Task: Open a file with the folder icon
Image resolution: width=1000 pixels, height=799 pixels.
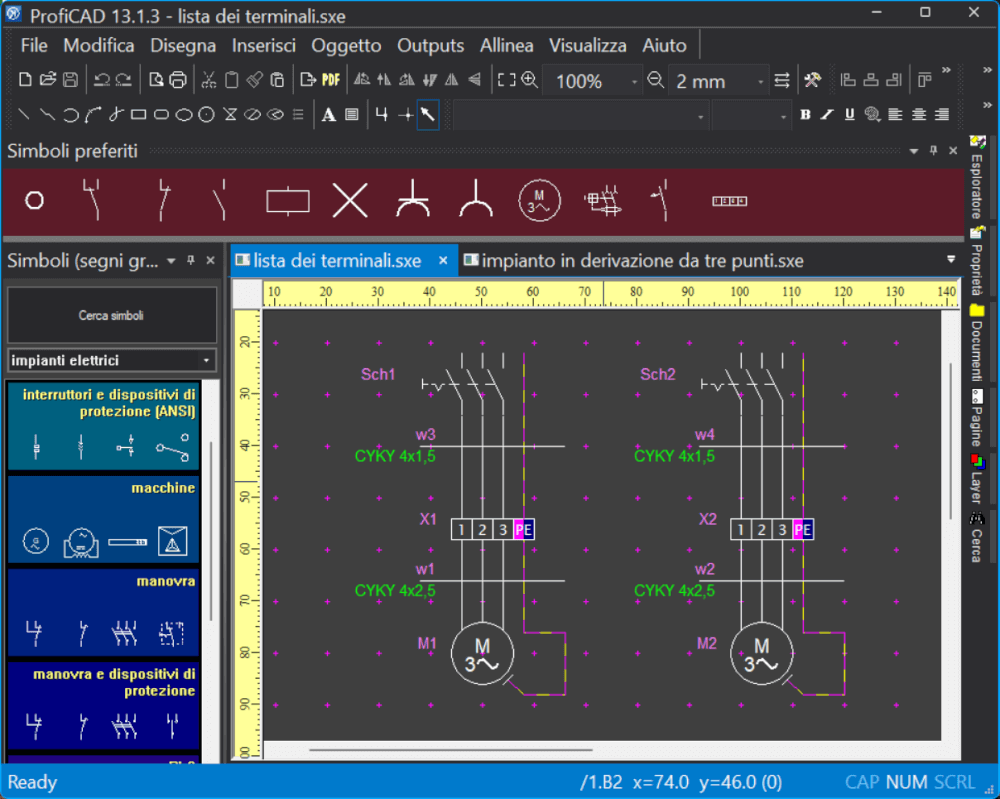Action: coord(48,80)
